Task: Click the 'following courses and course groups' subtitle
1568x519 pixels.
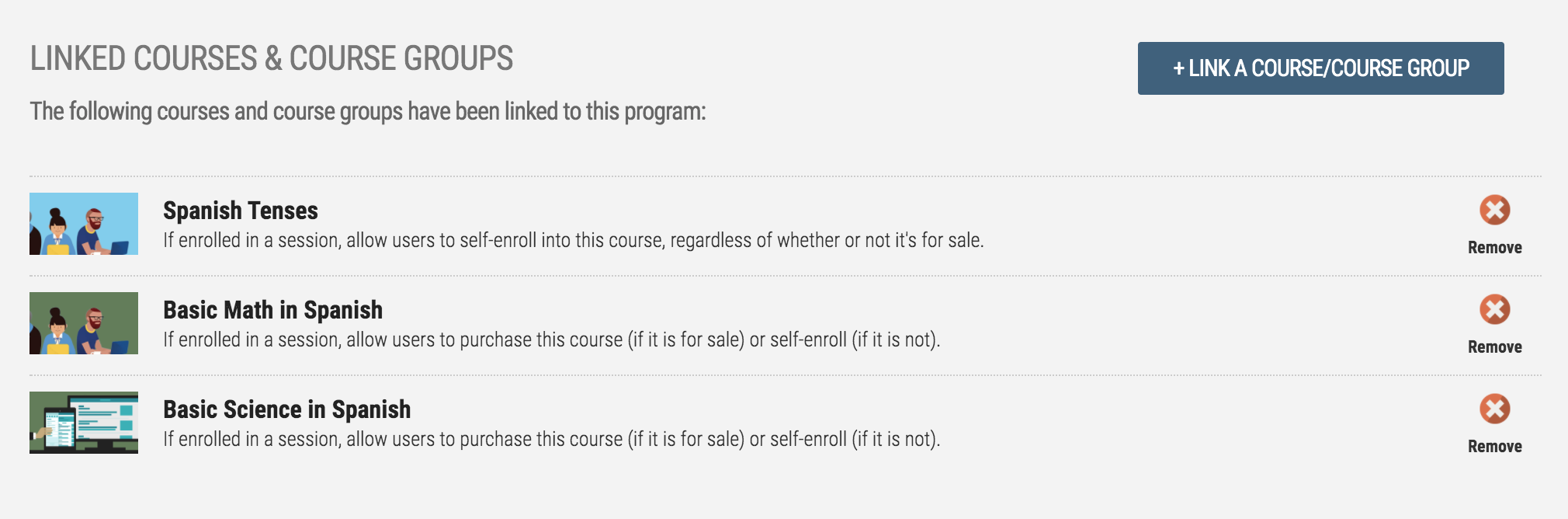Action: point(368,112)
